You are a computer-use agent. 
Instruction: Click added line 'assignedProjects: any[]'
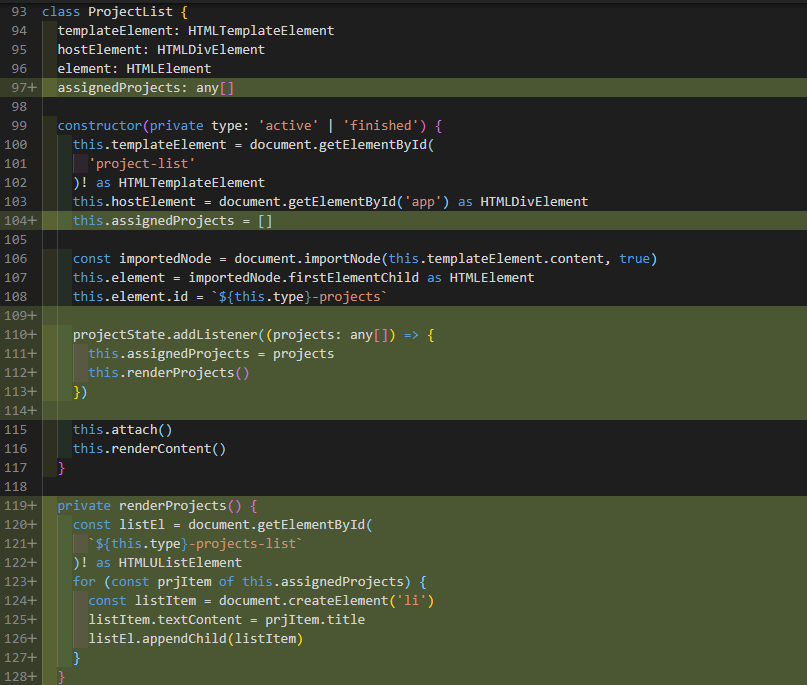pyautogui.click(x=146, y=88)
